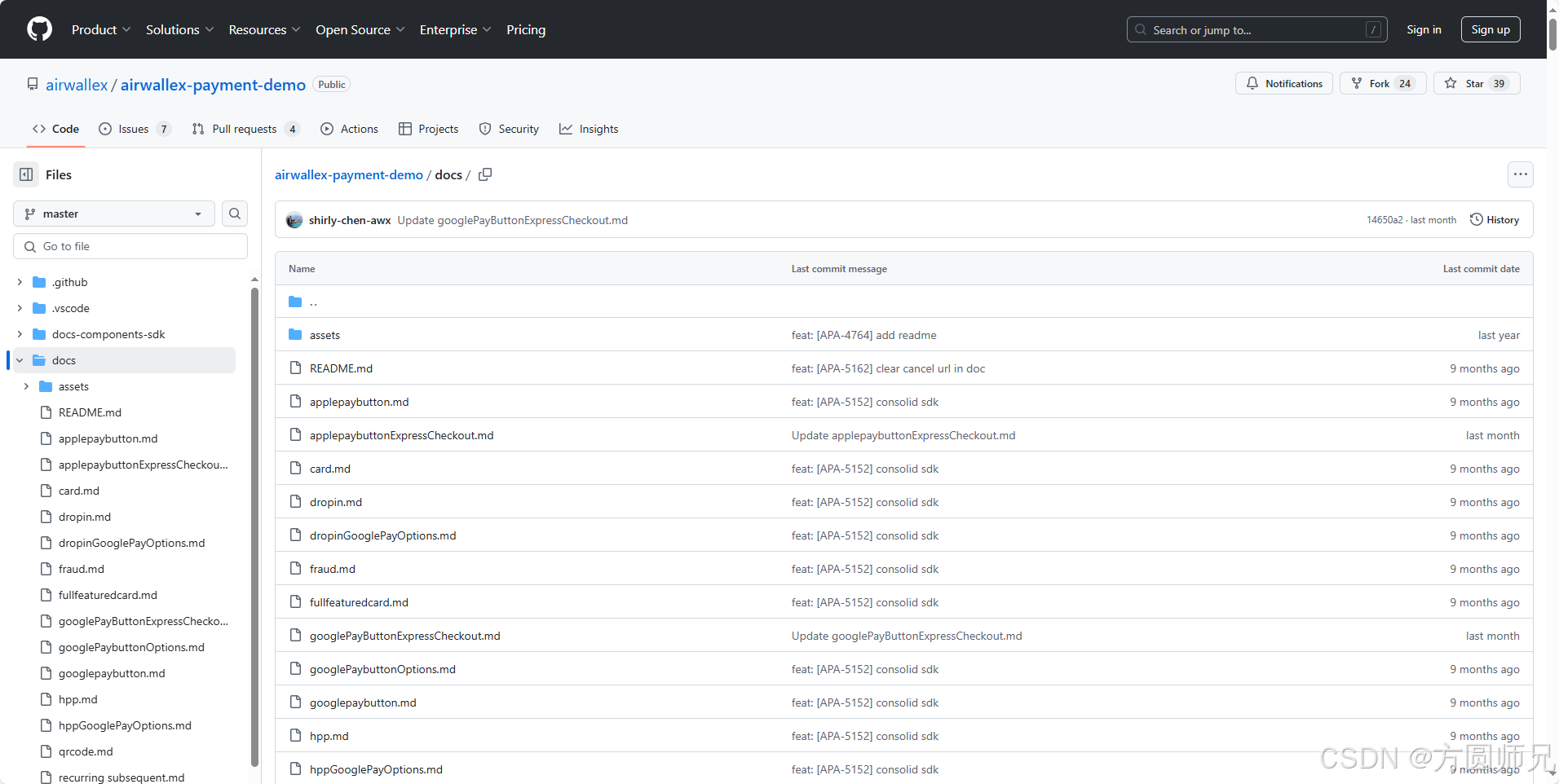This screenshot has width=1559, height=784.
Task: Click the parent directory folder row
Action: coord(903,302)
